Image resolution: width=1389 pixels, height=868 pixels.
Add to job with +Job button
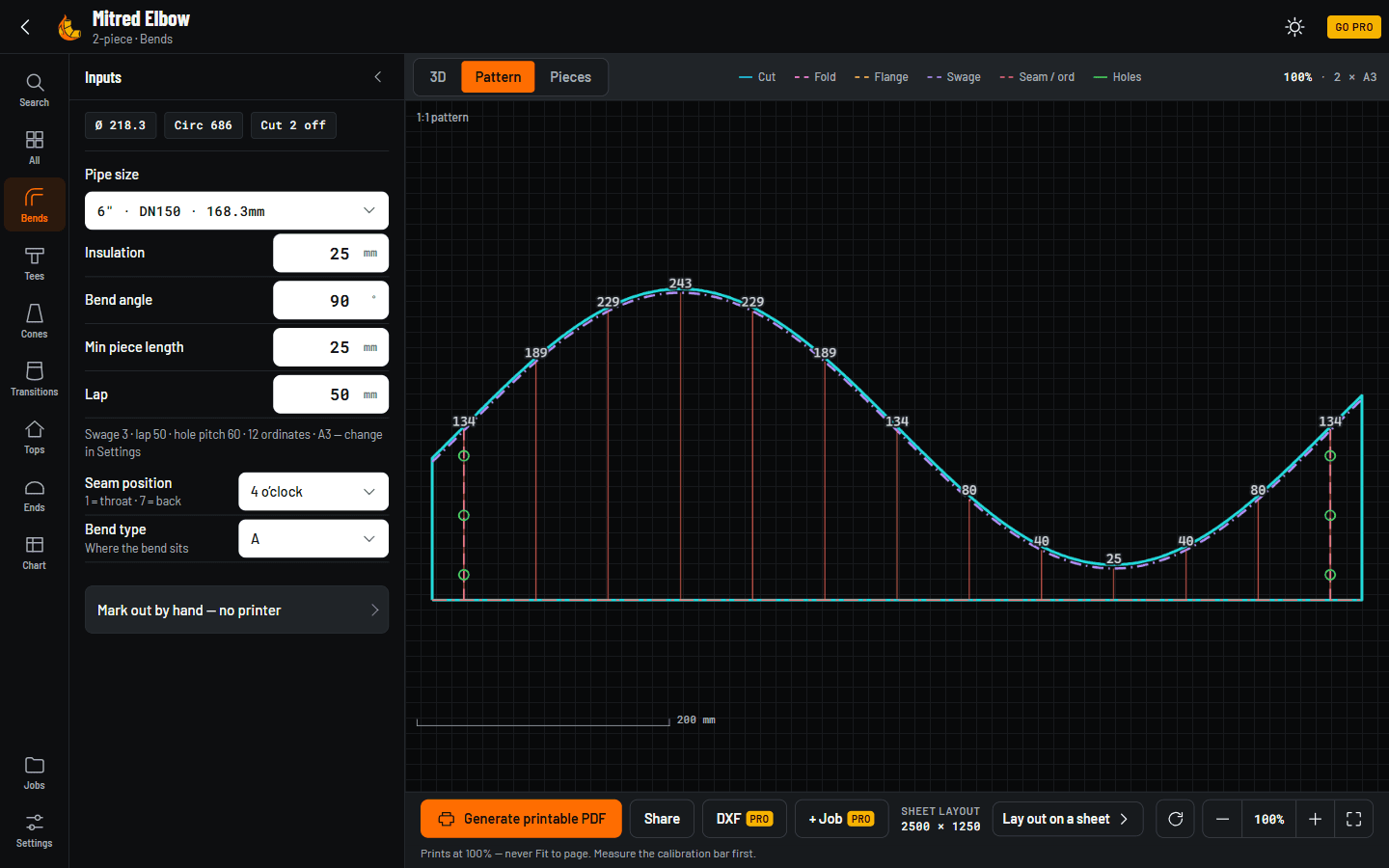[x=841, y=819]
